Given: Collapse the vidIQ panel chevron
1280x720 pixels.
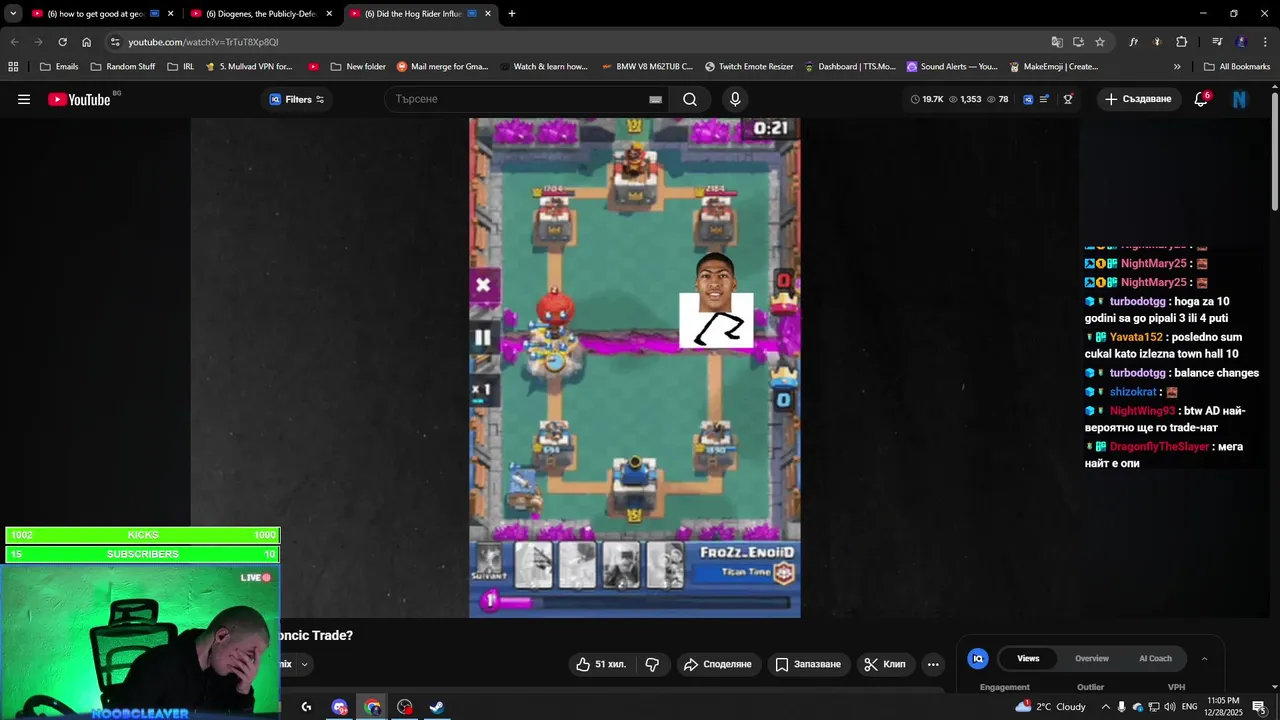Looking at the screenshot, I should [1204, 658].
